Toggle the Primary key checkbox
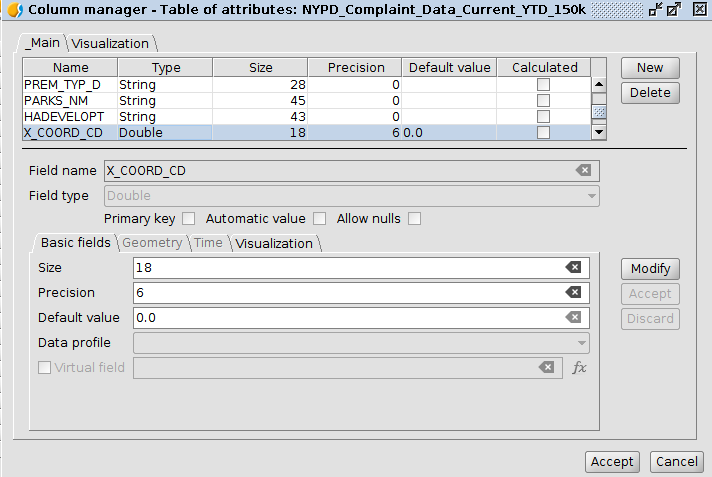 pyautogui.click(x=188, y=219)
